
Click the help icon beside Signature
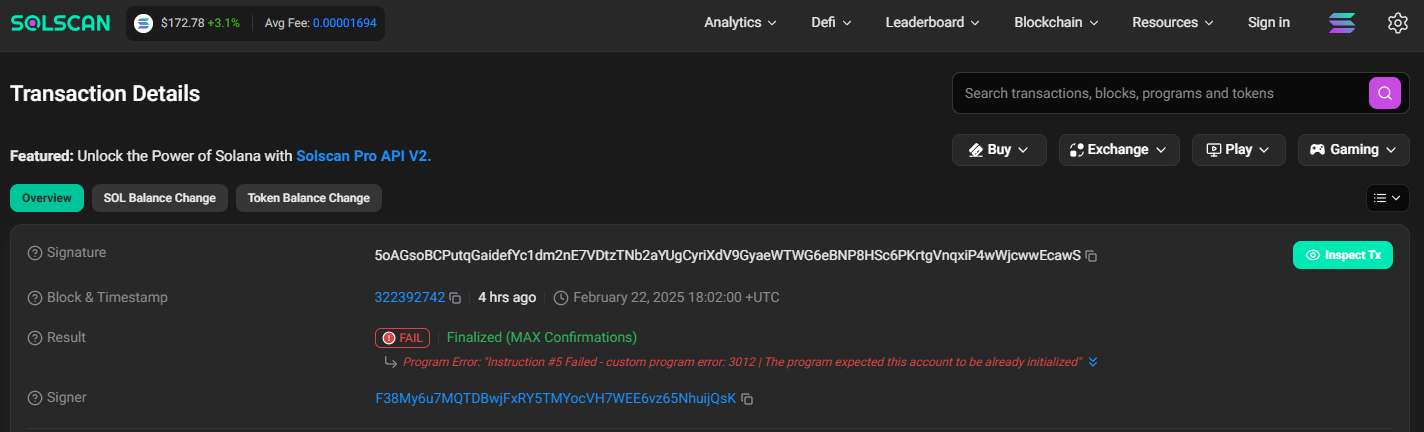pyautogui.click(x=35, y=253)
